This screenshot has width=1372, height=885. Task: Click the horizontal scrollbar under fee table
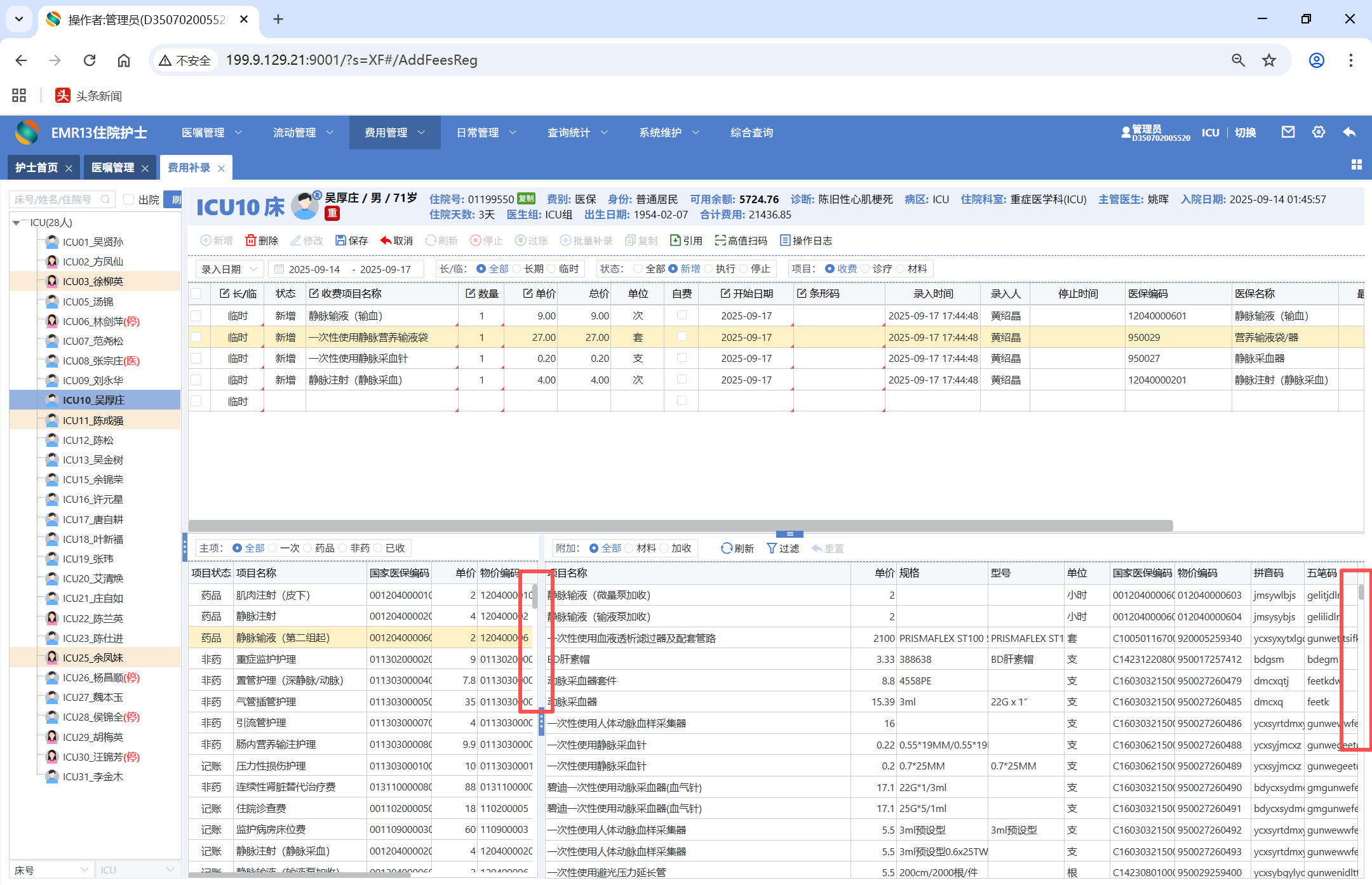[680, 525]
